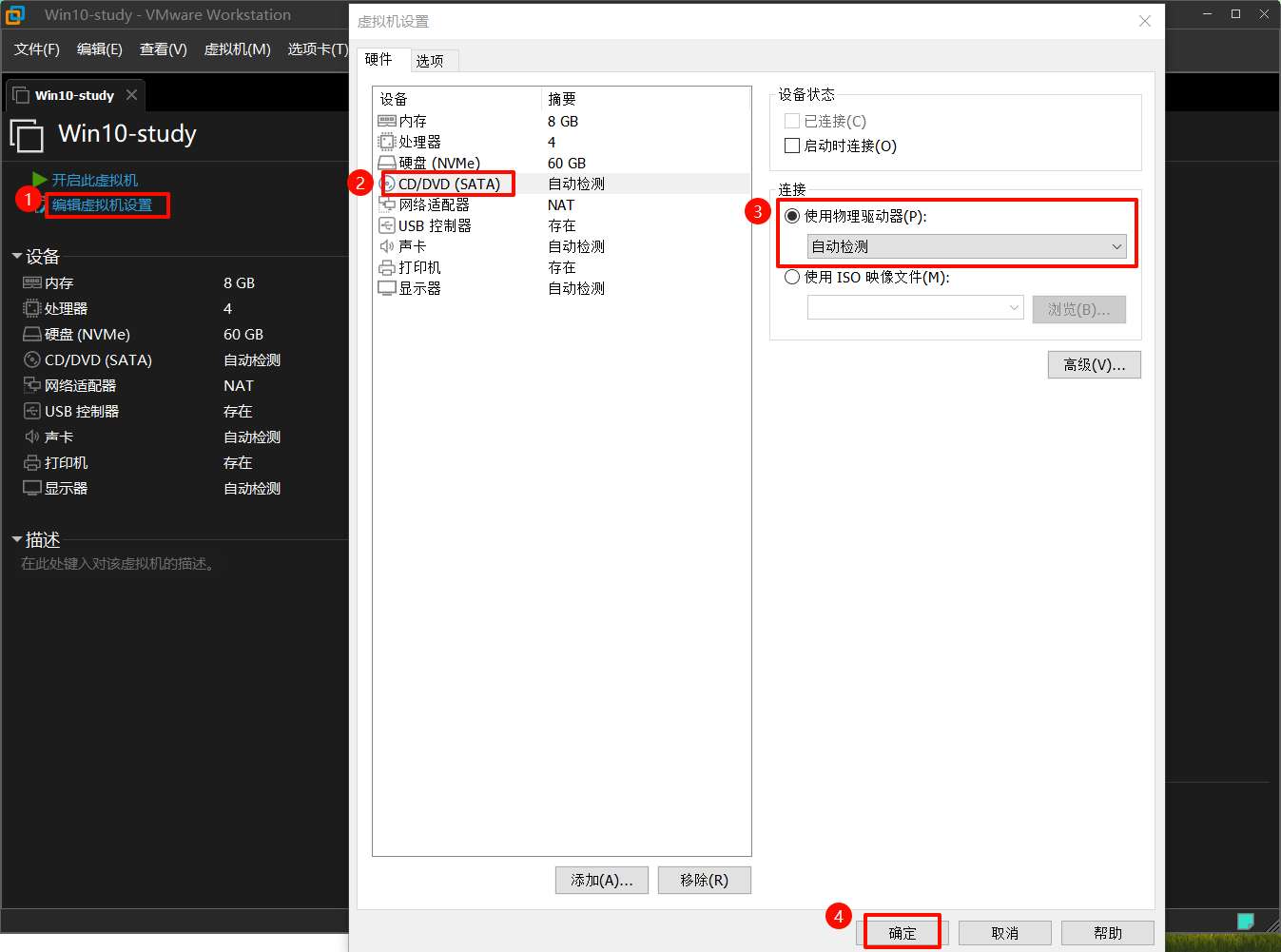Switch to the 选项 tab
This screenshot has height=952, width=1281.
(430, 61)
